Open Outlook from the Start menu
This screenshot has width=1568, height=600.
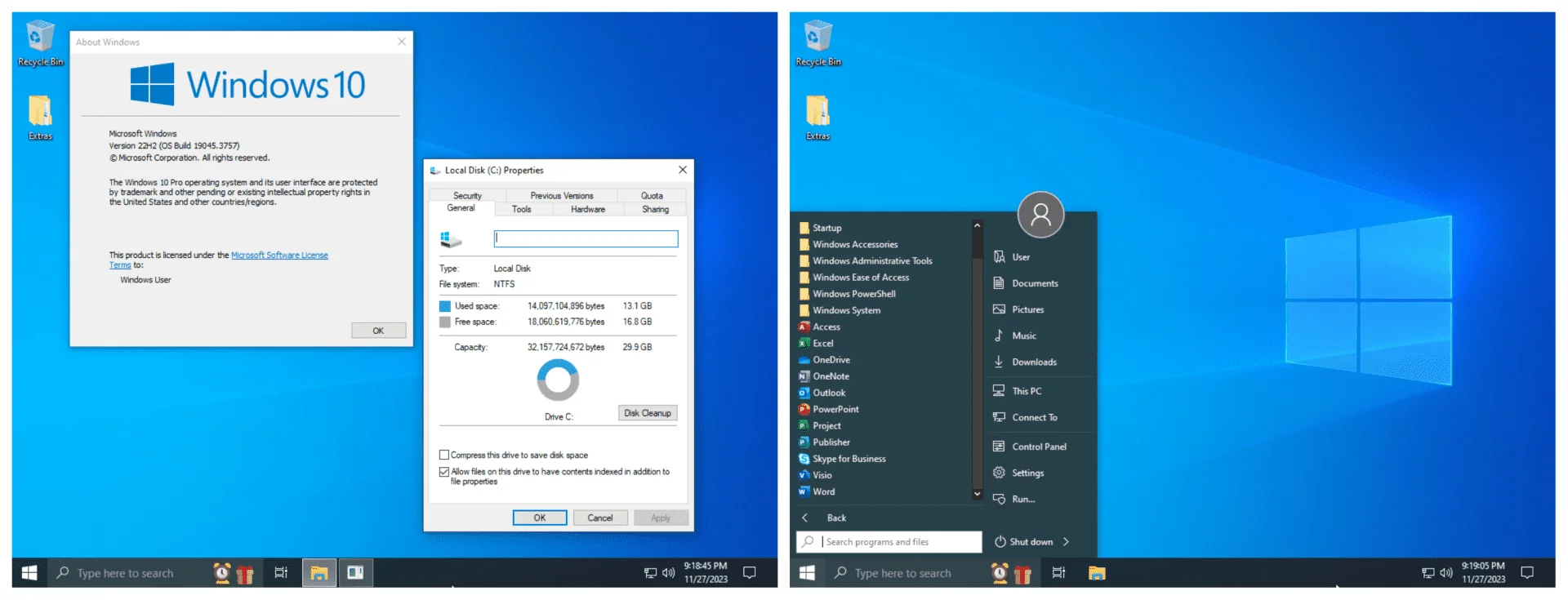[822, 393]
